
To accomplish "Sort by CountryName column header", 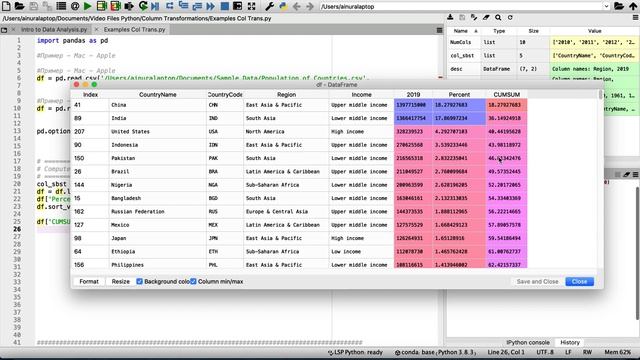I will 158,94.
